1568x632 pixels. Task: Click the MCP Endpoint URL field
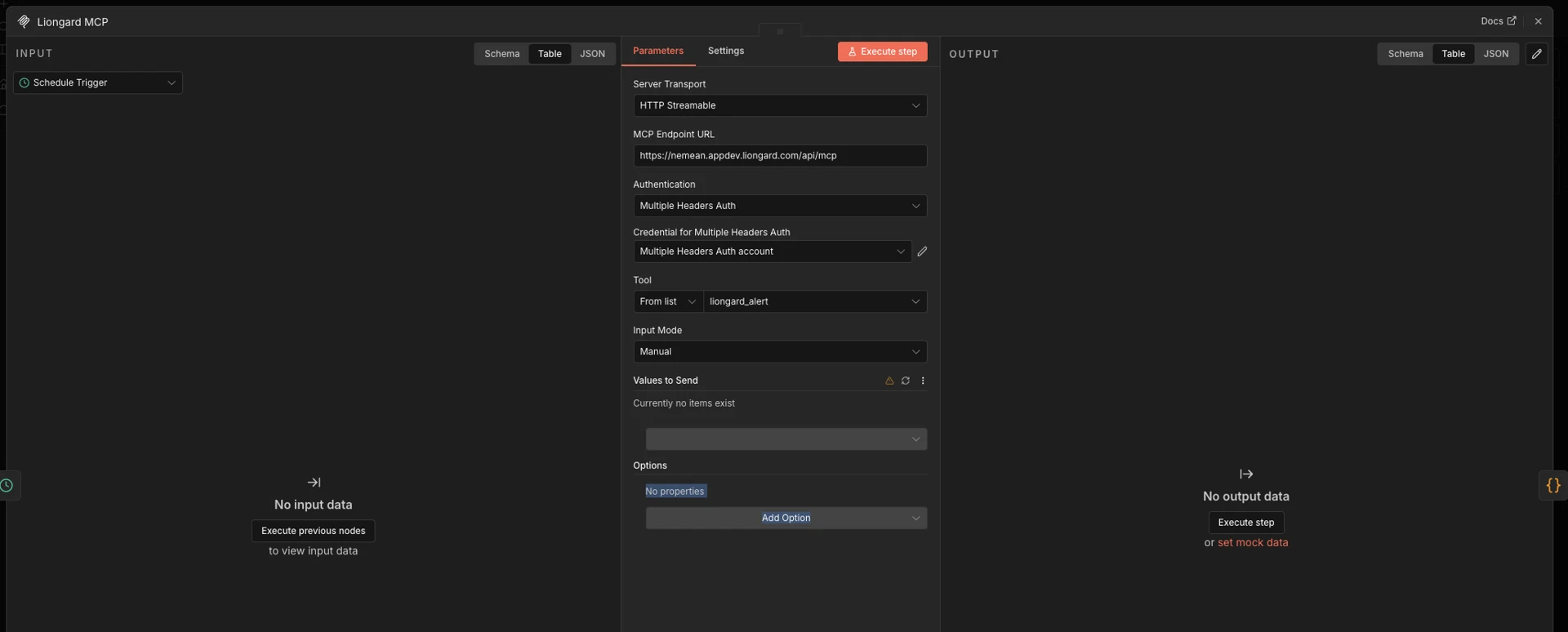[x=780, y=156]
